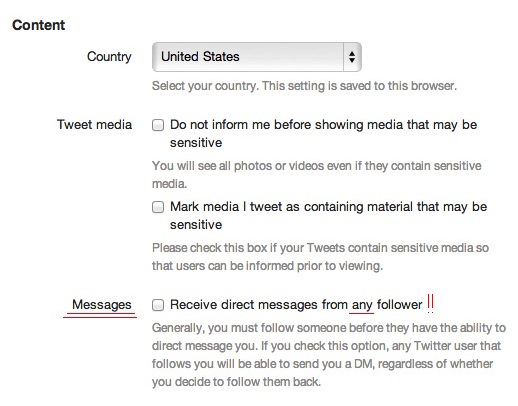Click the Country field label
This screenshot has width=518, height=406.
109,57
